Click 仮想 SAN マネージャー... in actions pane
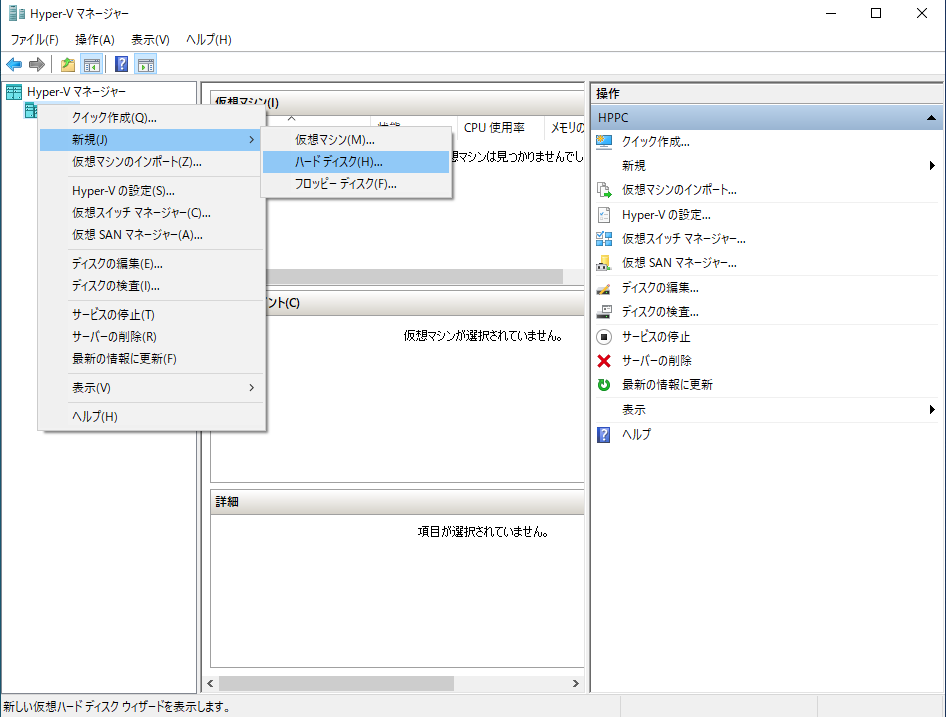 tap(679, 263)
